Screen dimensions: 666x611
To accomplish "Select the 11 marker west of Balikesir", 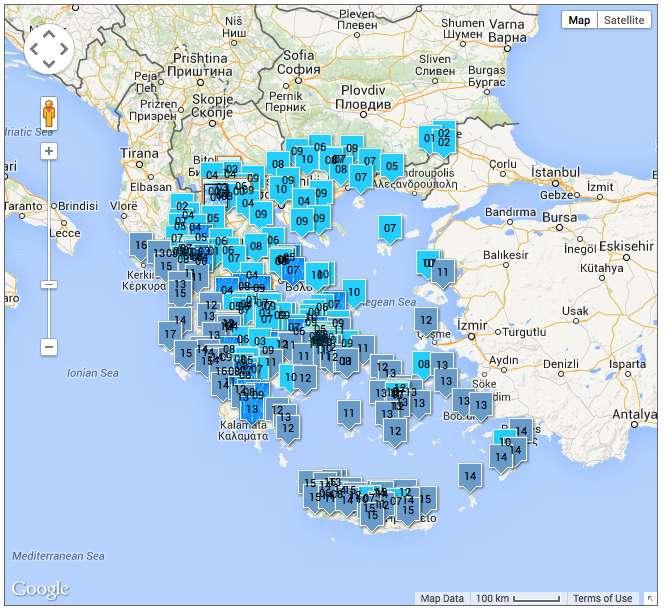I will [443, 274].
